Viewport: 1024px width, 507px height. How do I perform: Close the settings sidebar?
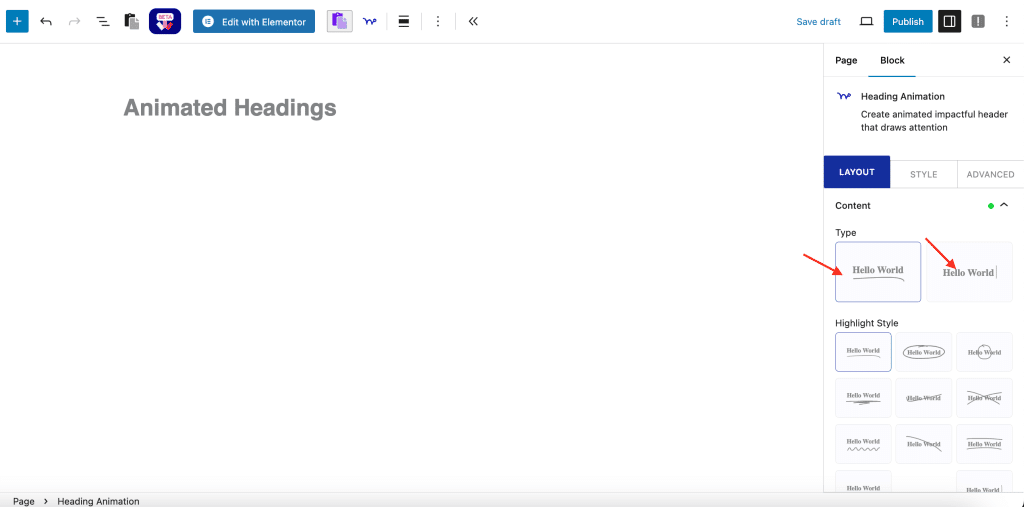tap(1006, 60)
